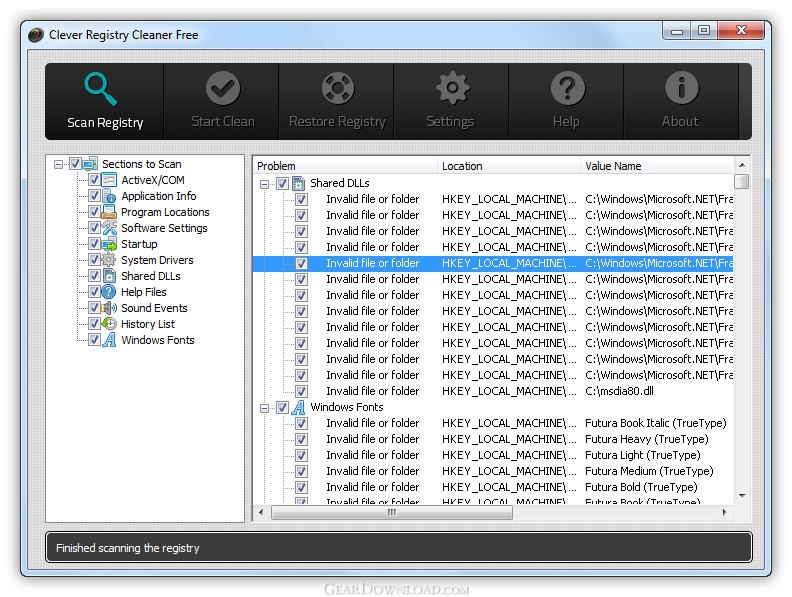Click the Shared DLLs group icon in results
This screenshot has height=597, width=792.
pos(299,183)
